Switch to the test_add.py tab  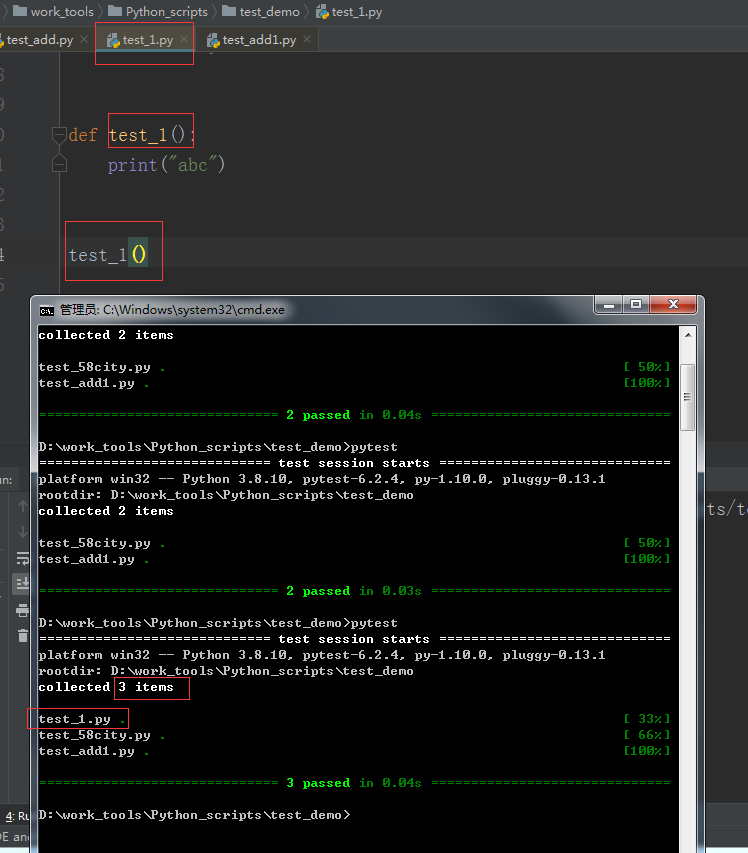pyautogui.click(x=40, y=40)
